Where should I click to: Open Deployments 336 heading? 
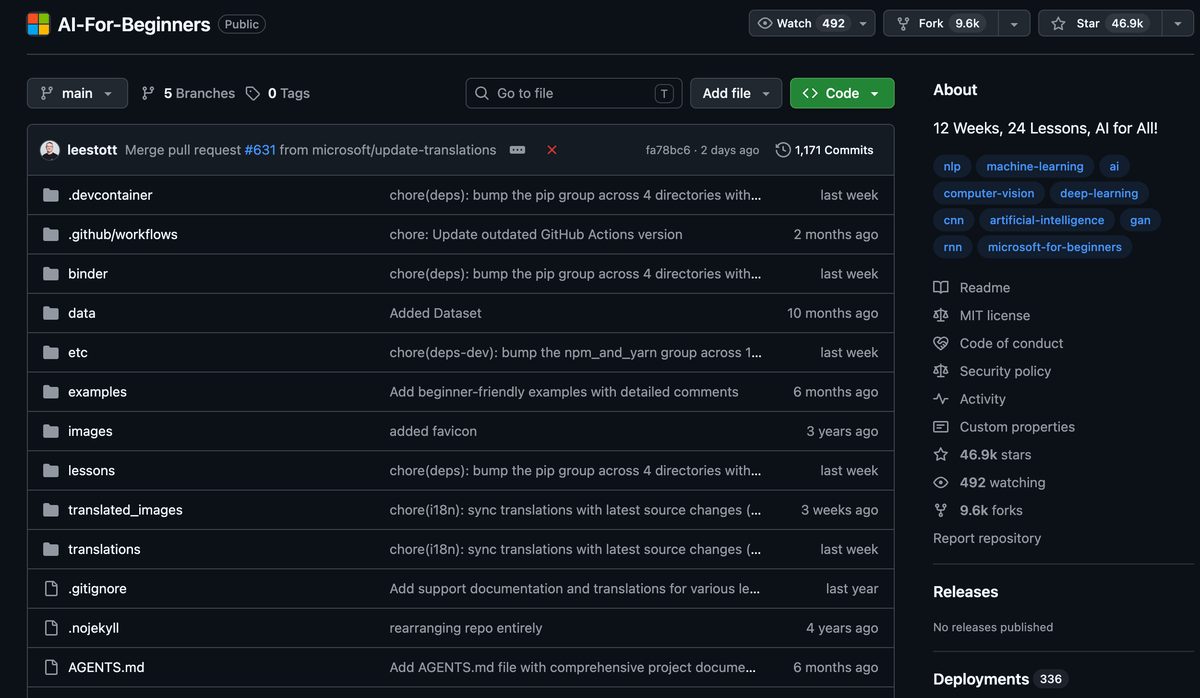pos(999,679)
